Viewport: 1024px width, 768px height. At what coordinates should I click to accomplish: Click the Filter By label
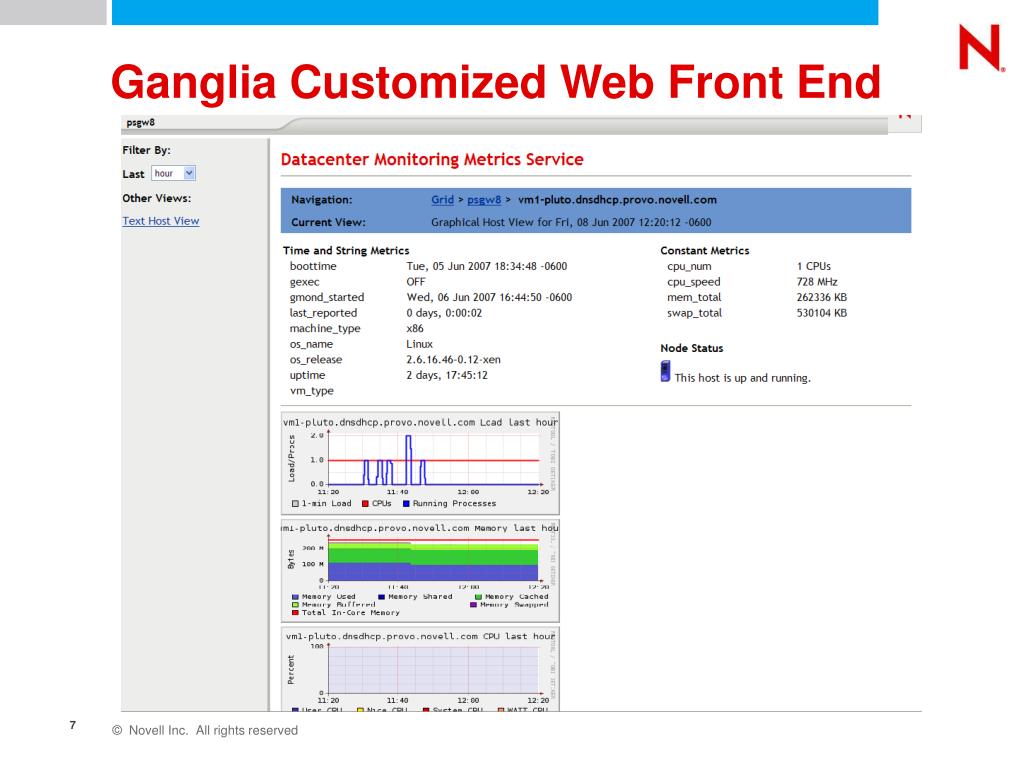click(x=146, y=150)
